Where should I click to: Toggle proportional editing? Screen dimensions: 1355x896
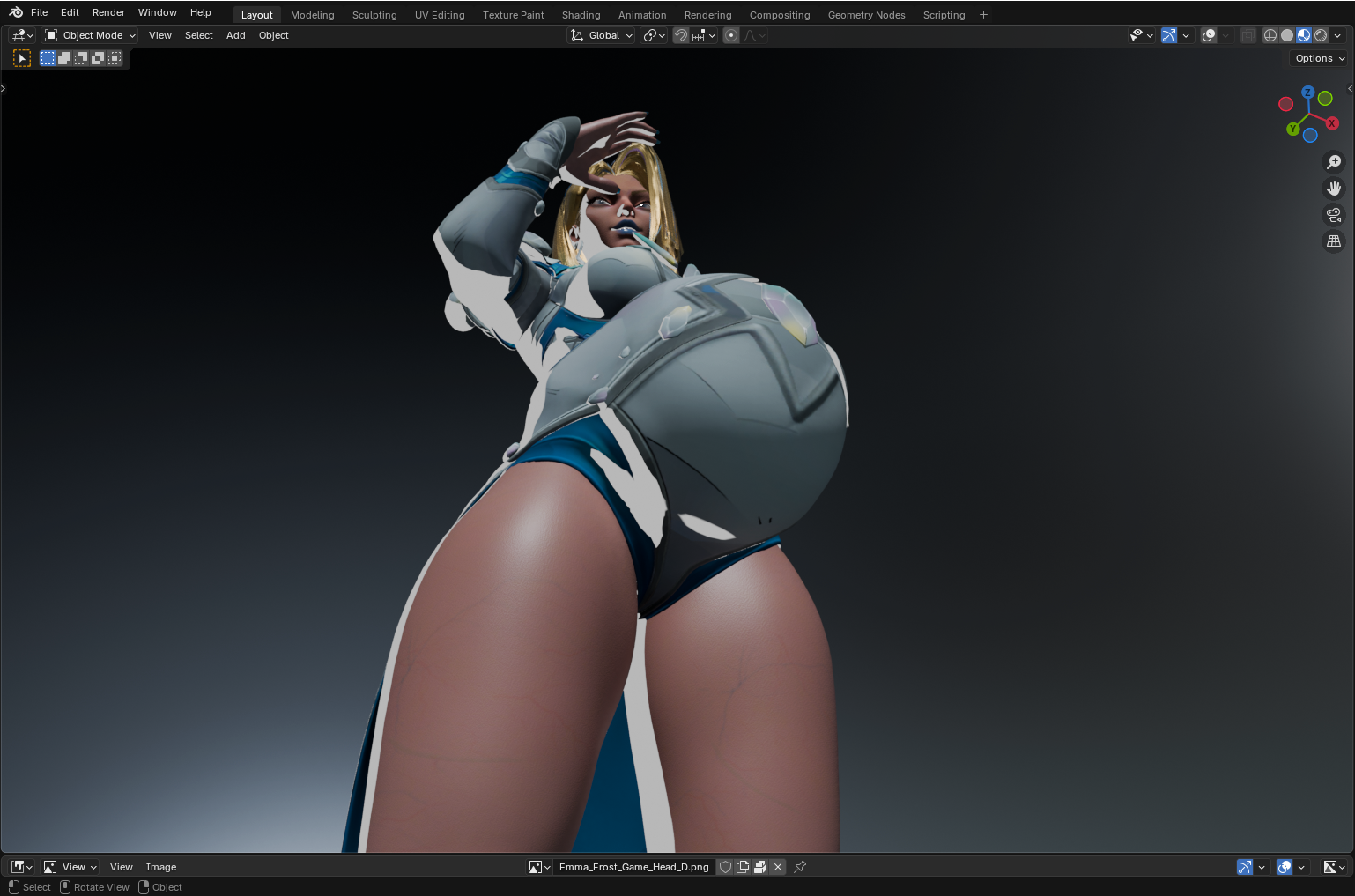(731, 35)
